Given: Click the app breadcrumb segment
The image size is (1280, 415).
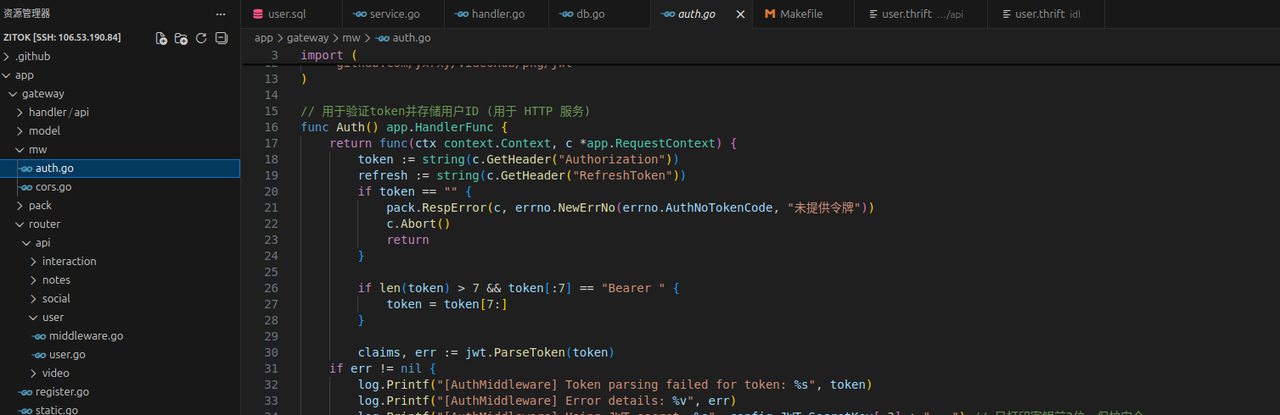Looking at the screenshot, I should [264, 38].
